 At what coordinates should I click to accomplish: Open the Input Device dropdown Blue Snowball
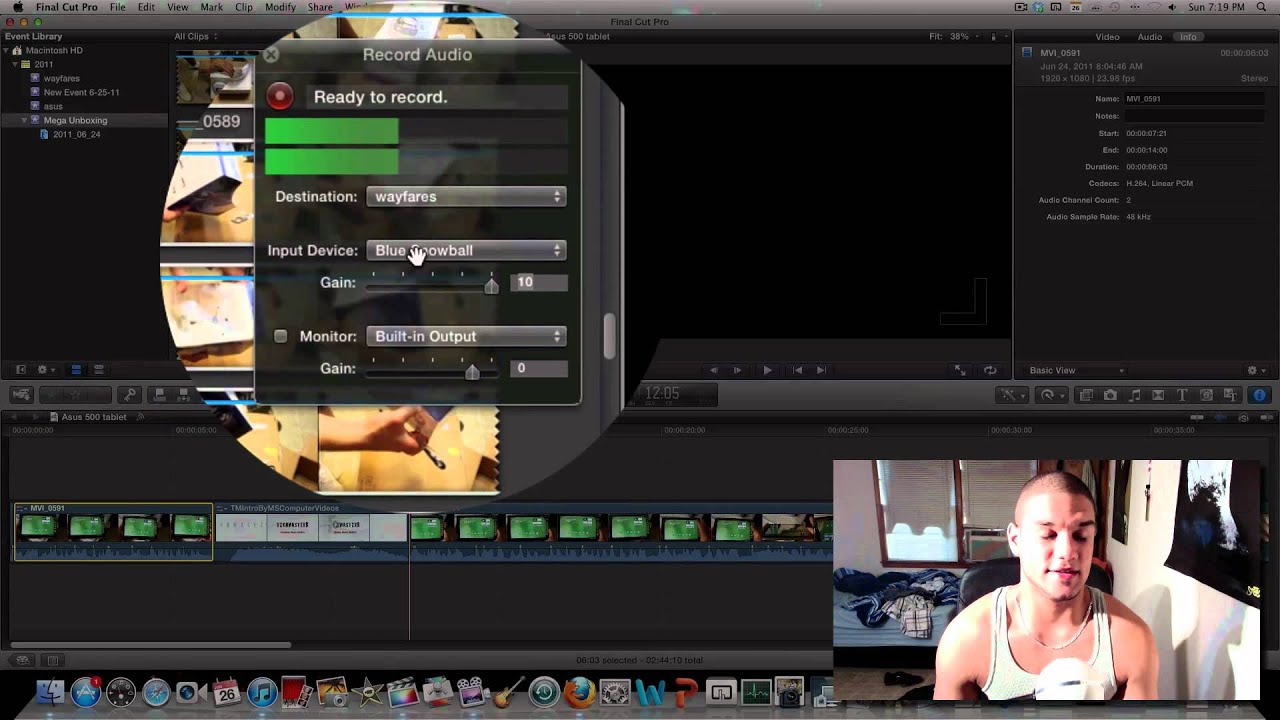[x=466, y=251]
